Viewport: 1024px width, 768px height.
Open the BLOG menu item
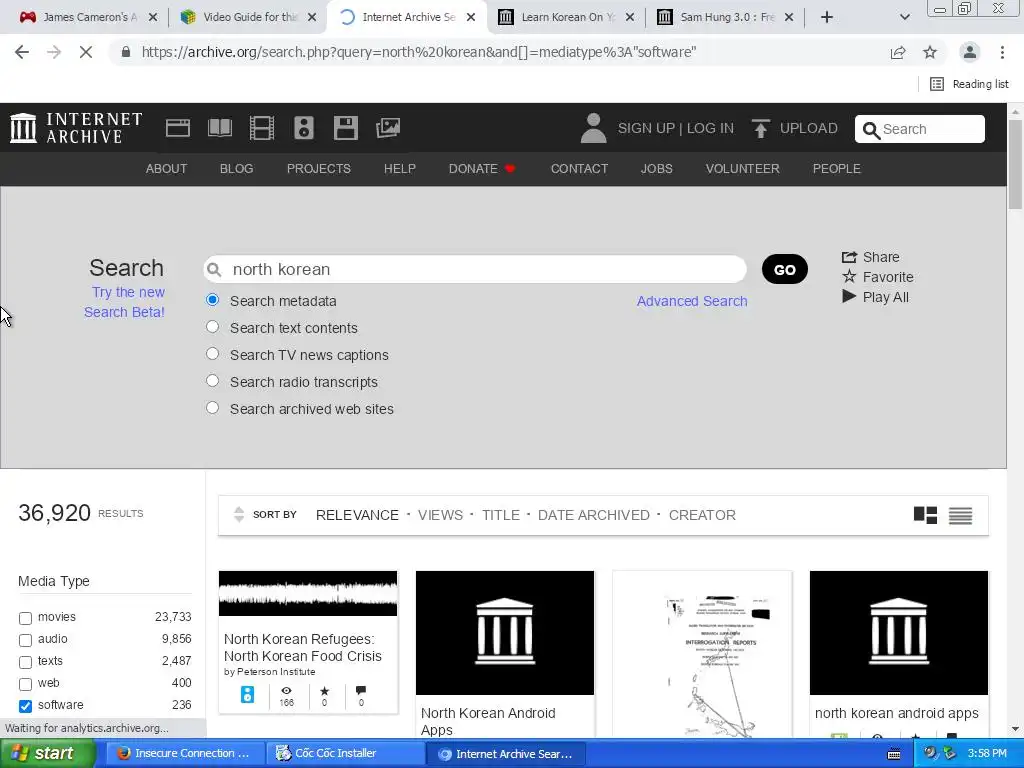[236, 168]
